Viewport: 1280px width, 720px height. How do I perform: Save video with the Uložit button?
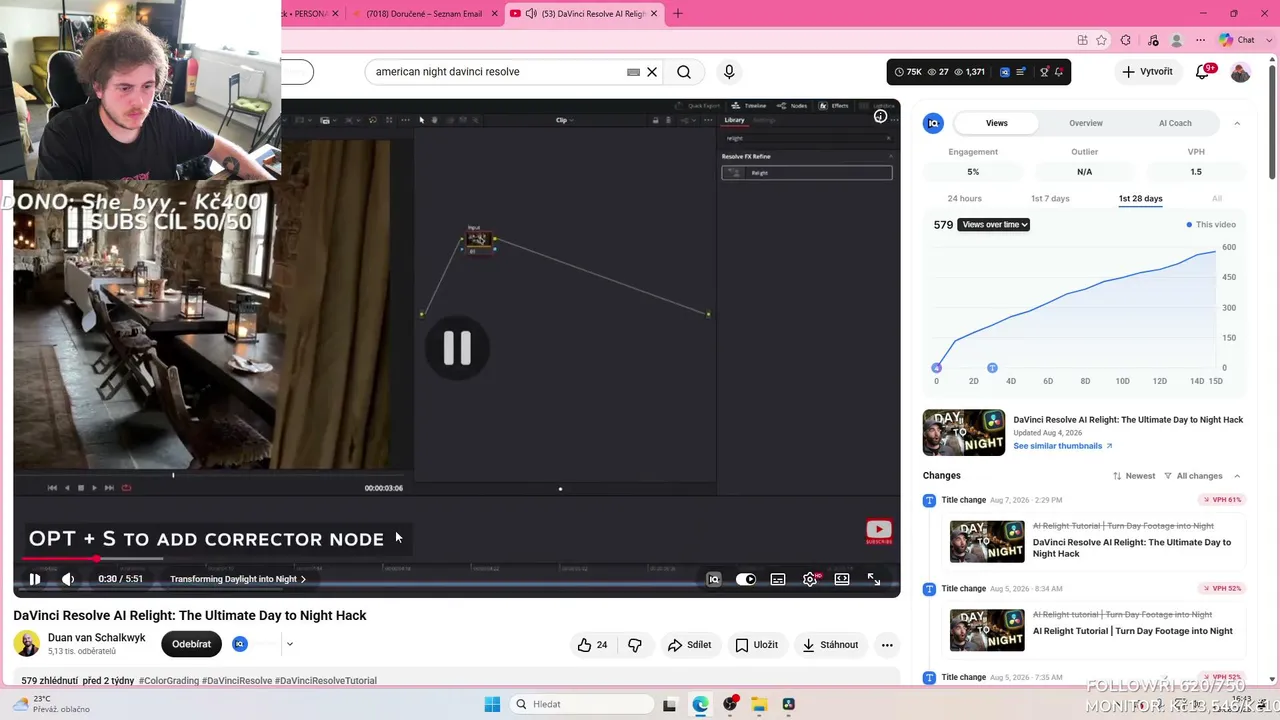(x=756, y=645)
